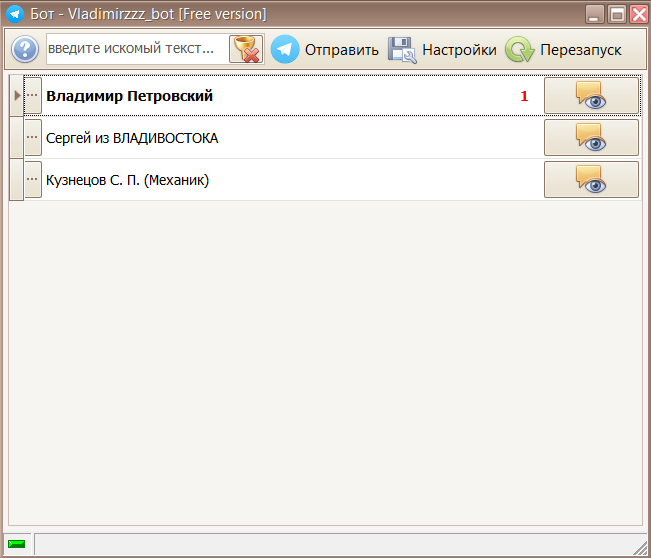Open ellipsis button for Владимир Петровский

coord(32,95)
